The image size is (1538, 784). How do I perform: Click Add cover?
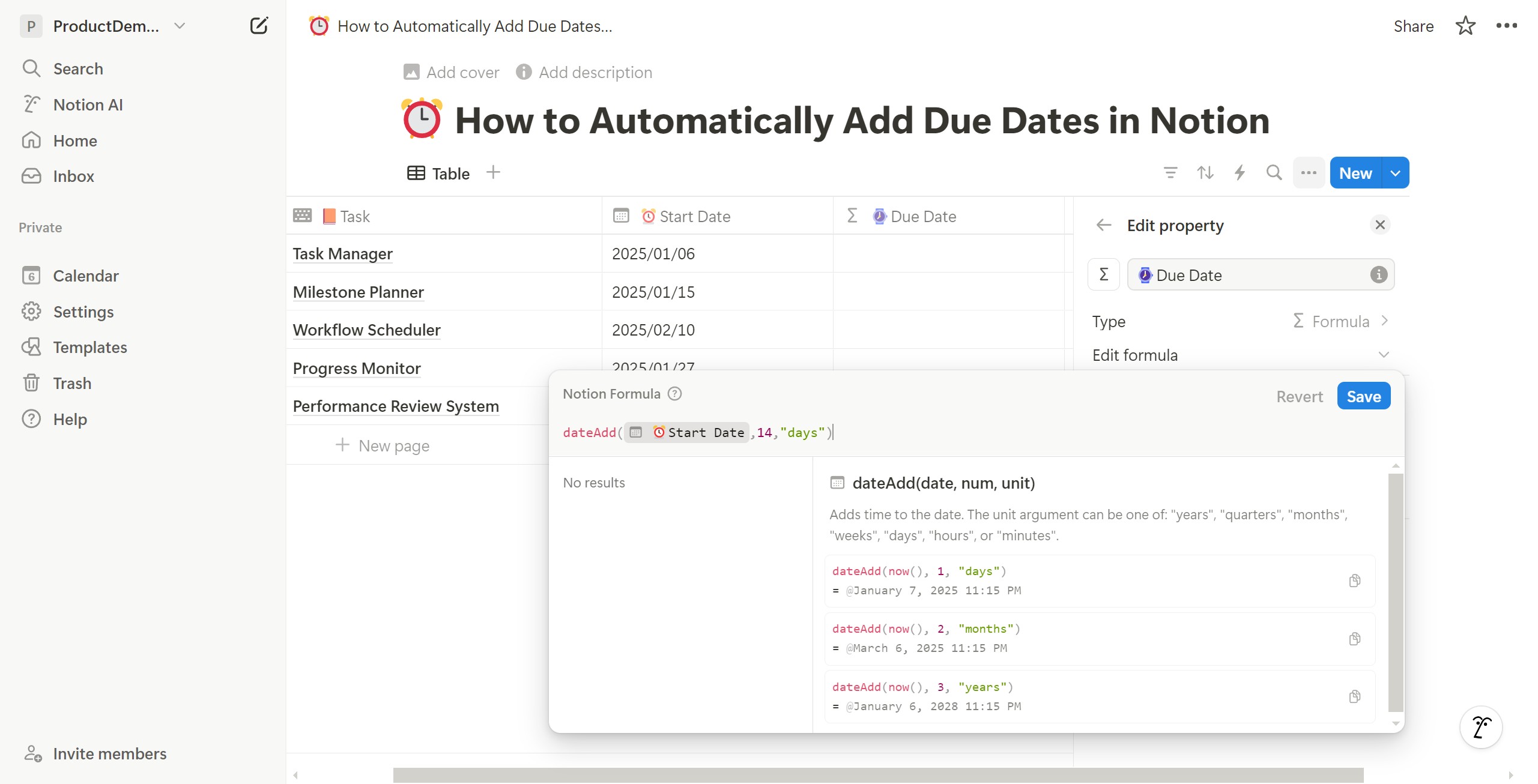pos(451,72)
